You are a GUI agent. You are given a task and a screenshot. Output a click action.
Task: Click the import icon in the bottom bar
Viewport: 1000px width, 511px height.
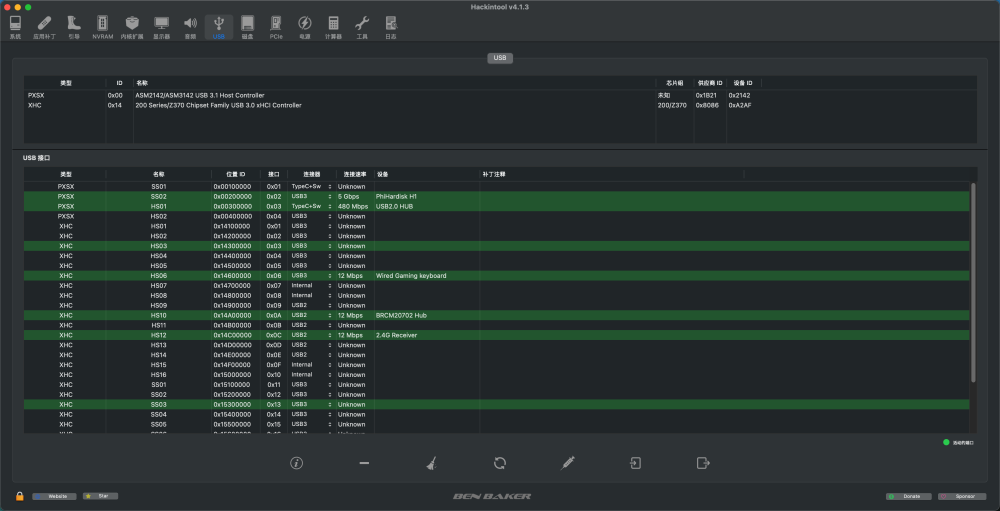tap(635, 463)
